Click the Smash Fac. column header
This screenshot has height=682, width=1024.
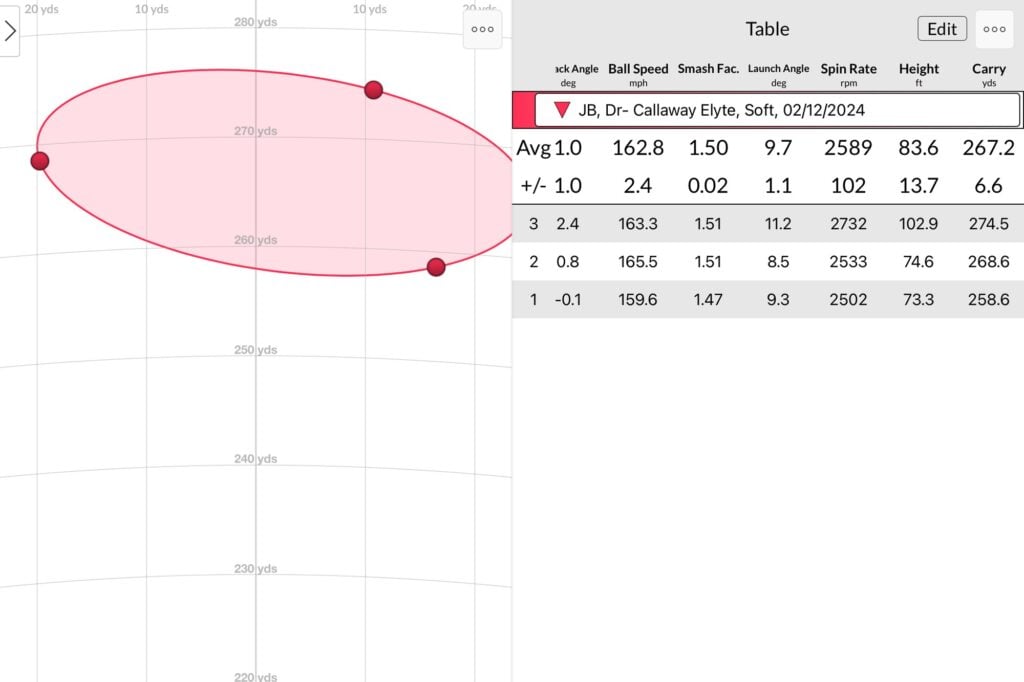pyautogui.click(x=708, y=70)
